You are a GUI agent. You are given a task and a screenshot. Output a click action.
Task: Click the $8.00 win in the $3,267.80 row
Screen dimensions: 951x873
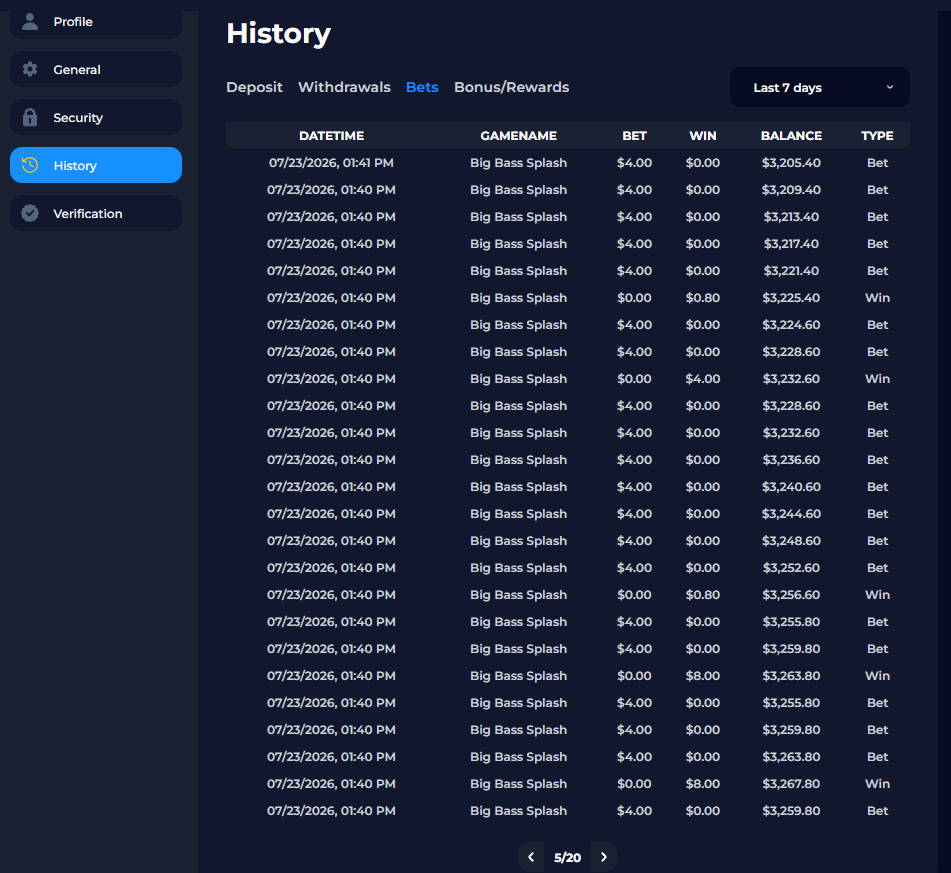[x=703, y=784]
